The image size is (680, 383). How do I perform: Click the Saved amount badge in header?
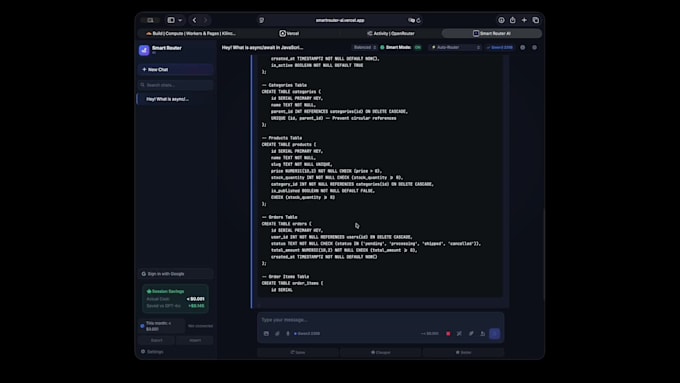point(500,47)
